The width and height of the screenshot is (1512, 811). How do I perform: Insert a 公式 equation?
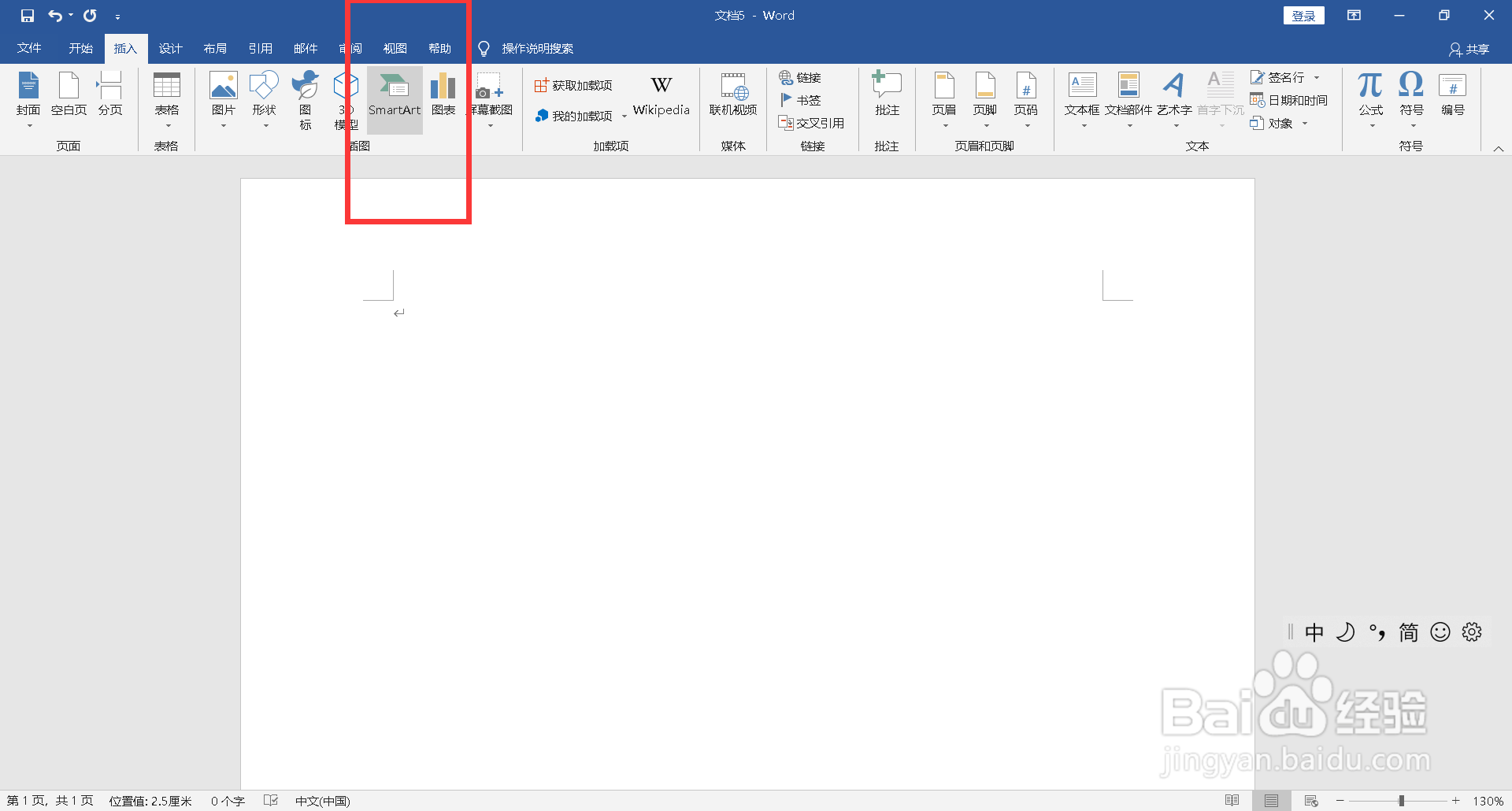point(1370,100)
